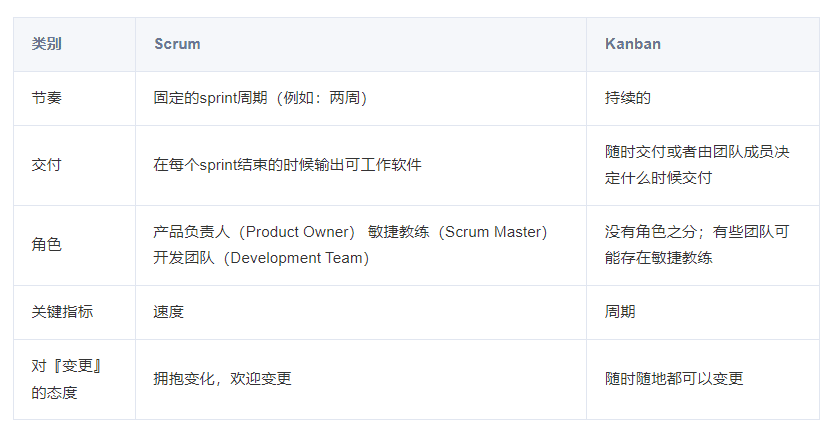Click the 随时交付或者由团队成员决定 cell

click(697, 165)
